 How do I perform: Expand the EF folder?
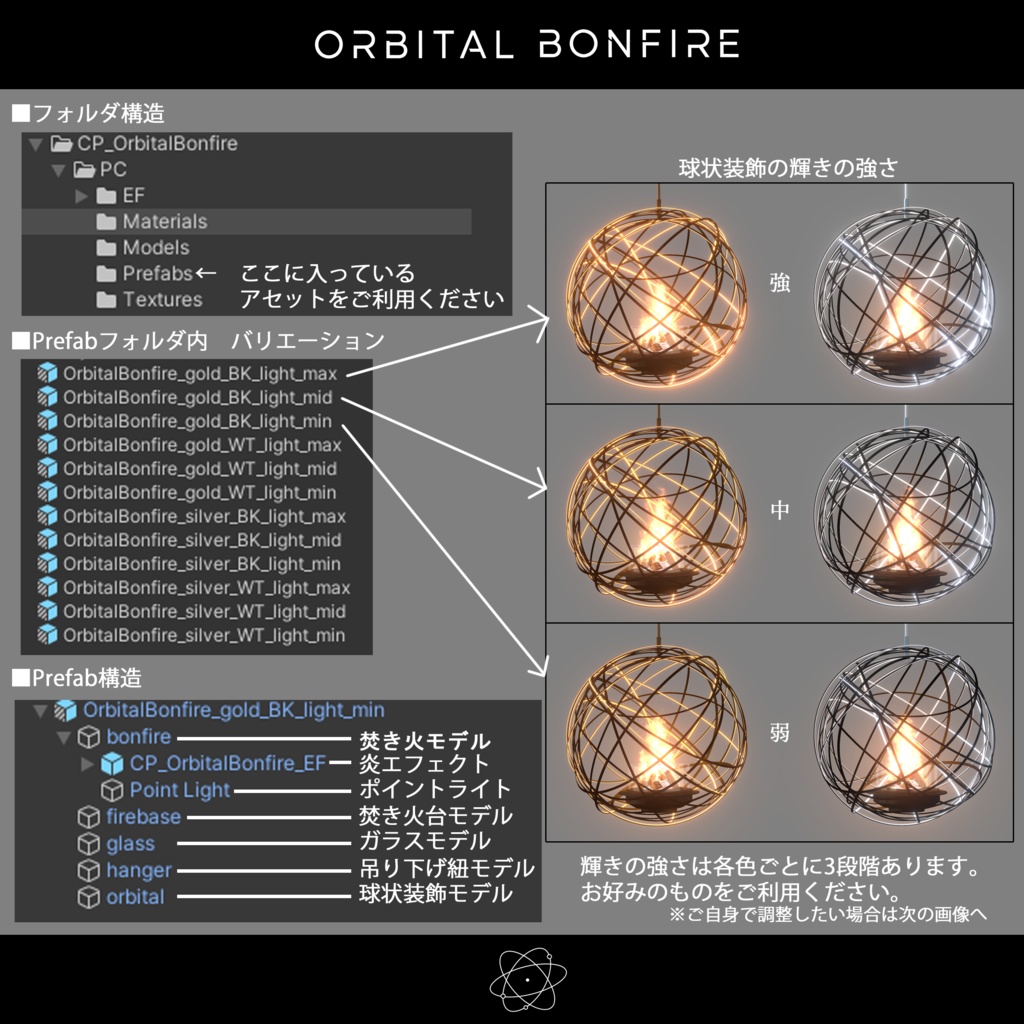pos(82,195)
